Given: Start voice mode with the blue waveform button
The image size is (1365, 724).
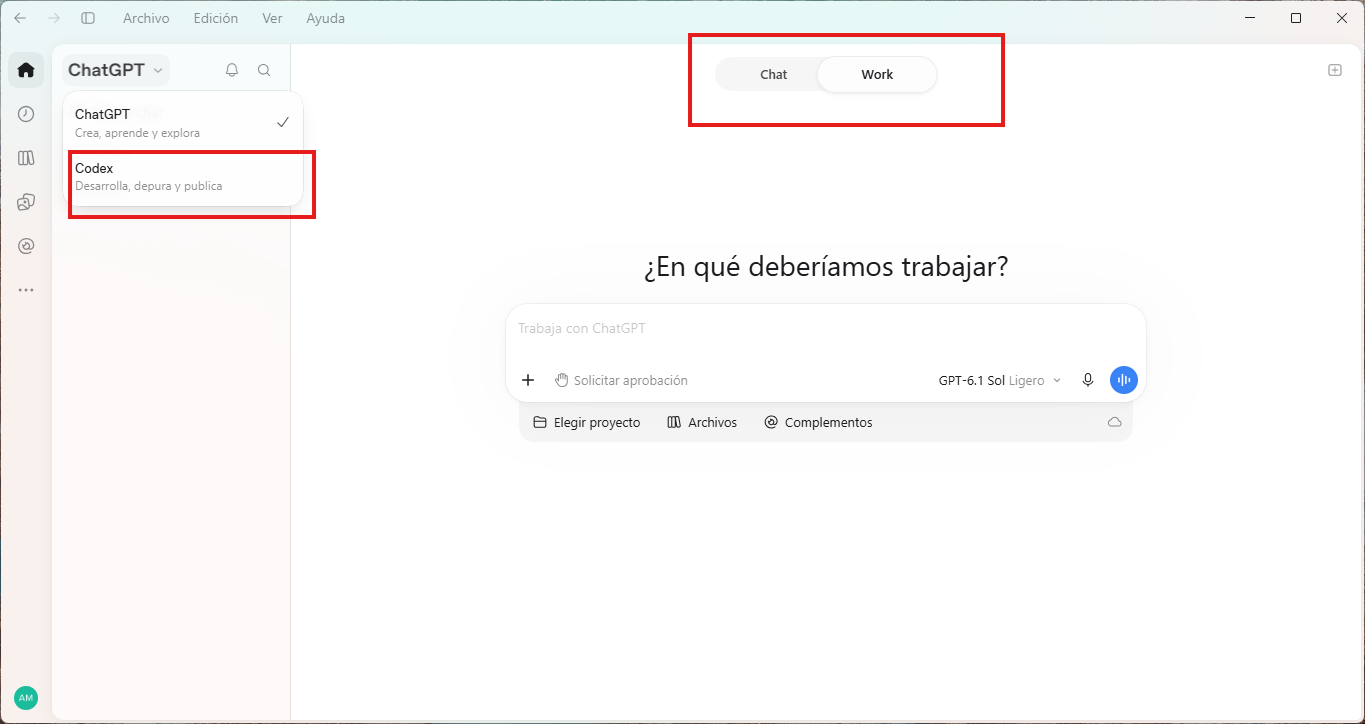Looking at the screenshot, I should point(1124,380).
